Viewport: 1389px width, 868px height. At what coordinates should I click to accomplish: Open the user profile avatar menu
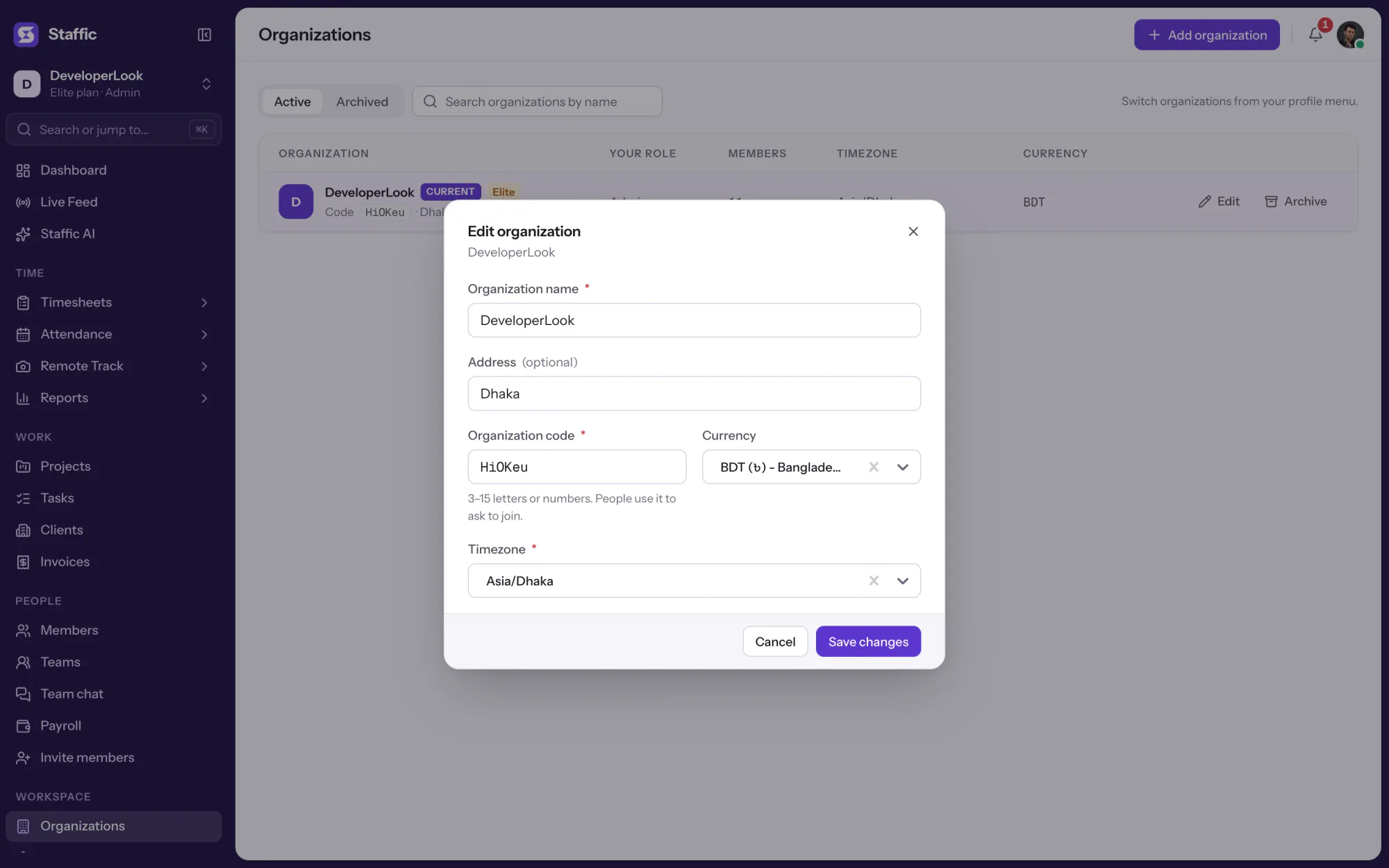(x=1350, y=35)
